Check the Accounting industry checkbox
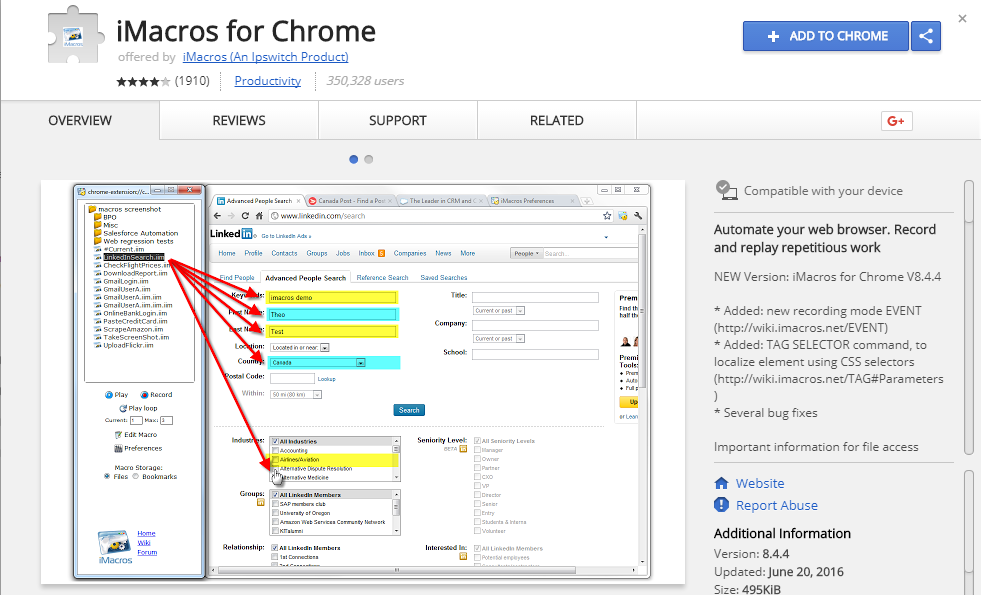This screenshot has height=595, width=981. 275,450
